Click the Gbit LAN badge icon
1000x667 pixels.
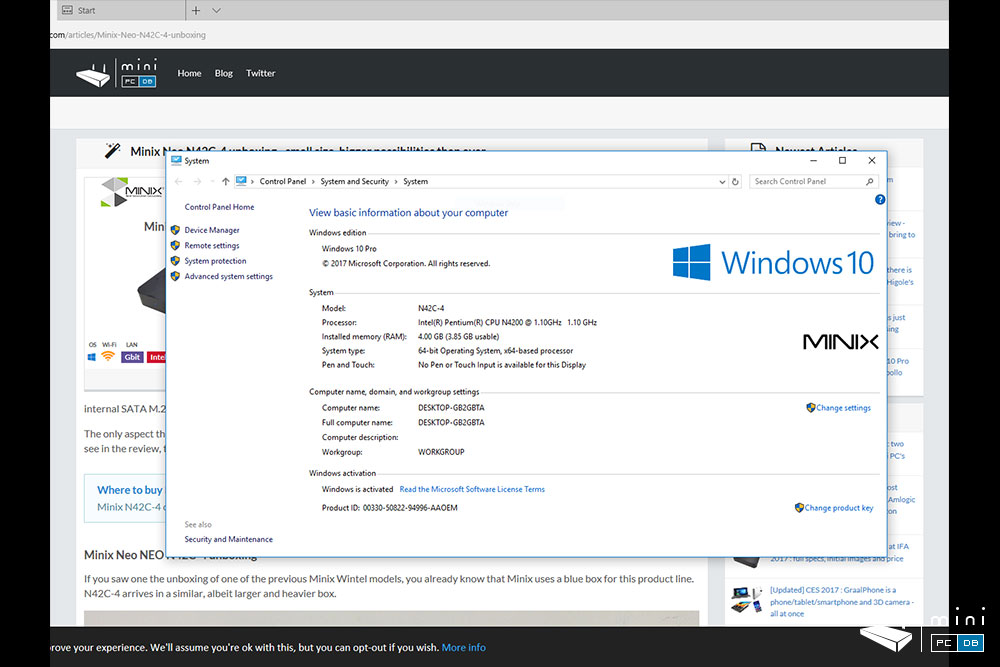pyautogui.click(x=132, y=357)
